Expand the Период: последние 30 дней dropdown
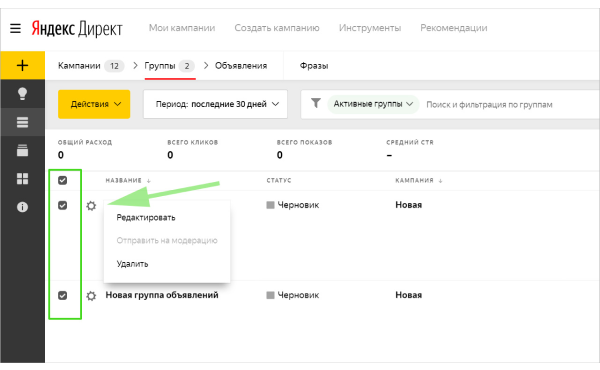Screen dimensions: 600x370 pos(215,104)
